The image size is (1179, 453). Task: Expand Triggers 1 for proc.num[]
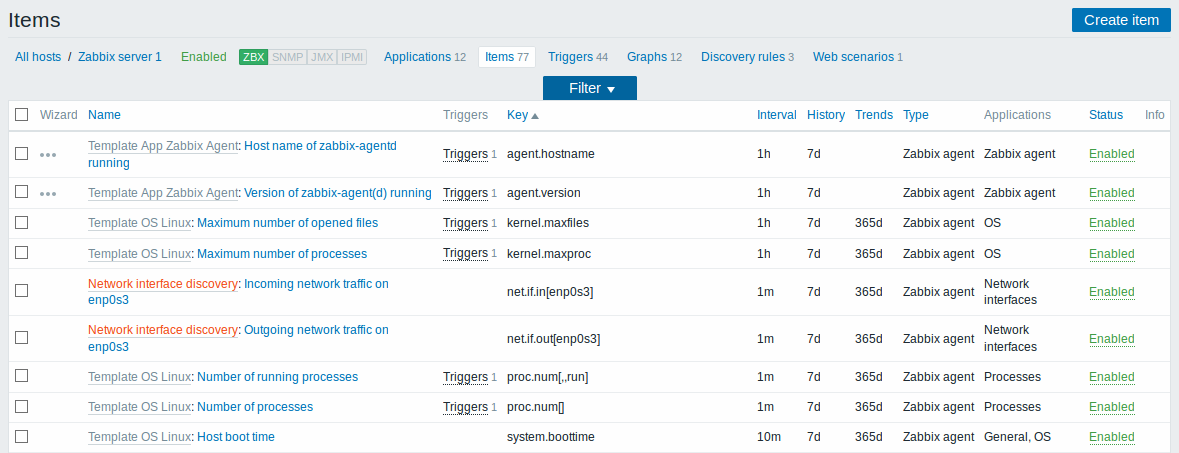465,407
